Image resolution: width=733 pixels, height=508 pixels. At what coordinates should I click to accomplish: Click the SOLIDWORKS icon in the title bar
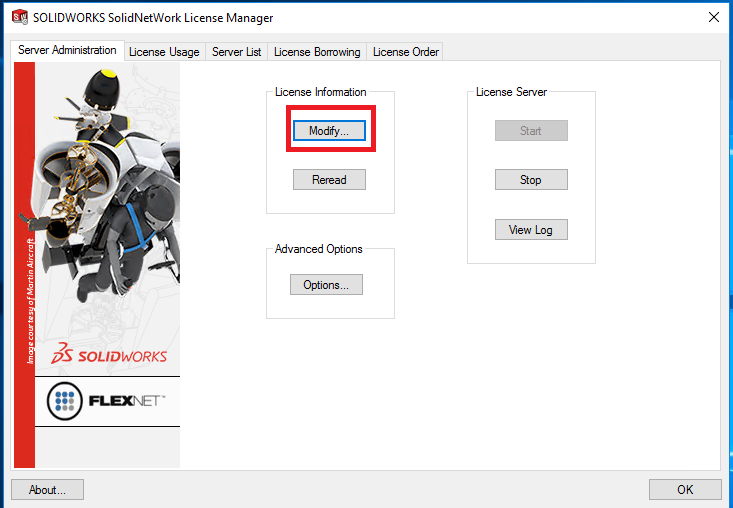click(20, 17)
